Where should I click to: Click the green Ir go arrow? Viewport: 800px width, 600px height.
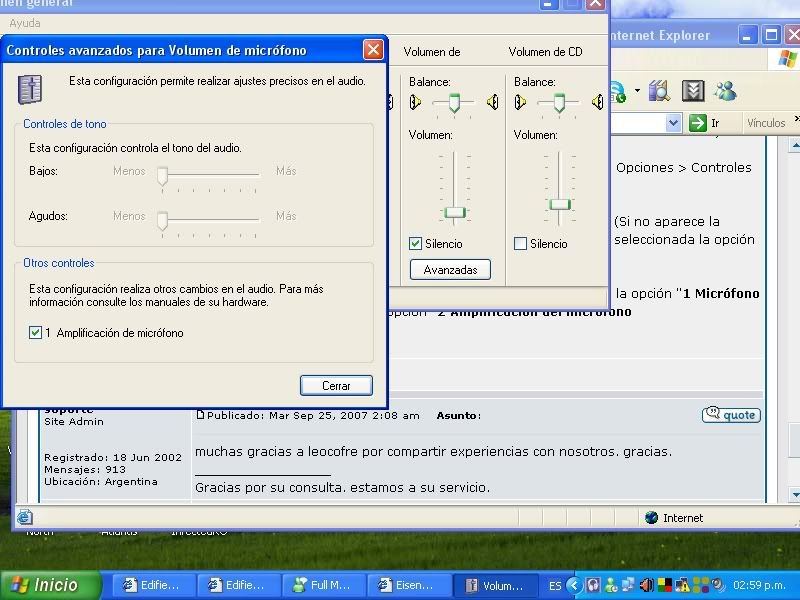pyautogui.click(x=698, y=123)
